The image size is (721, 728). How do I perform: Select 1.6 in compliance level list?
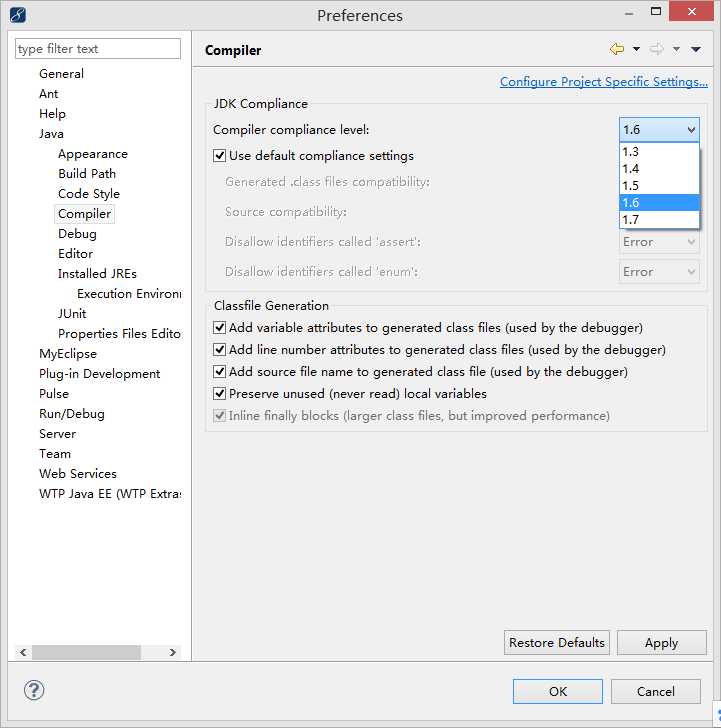coord(659,203)
